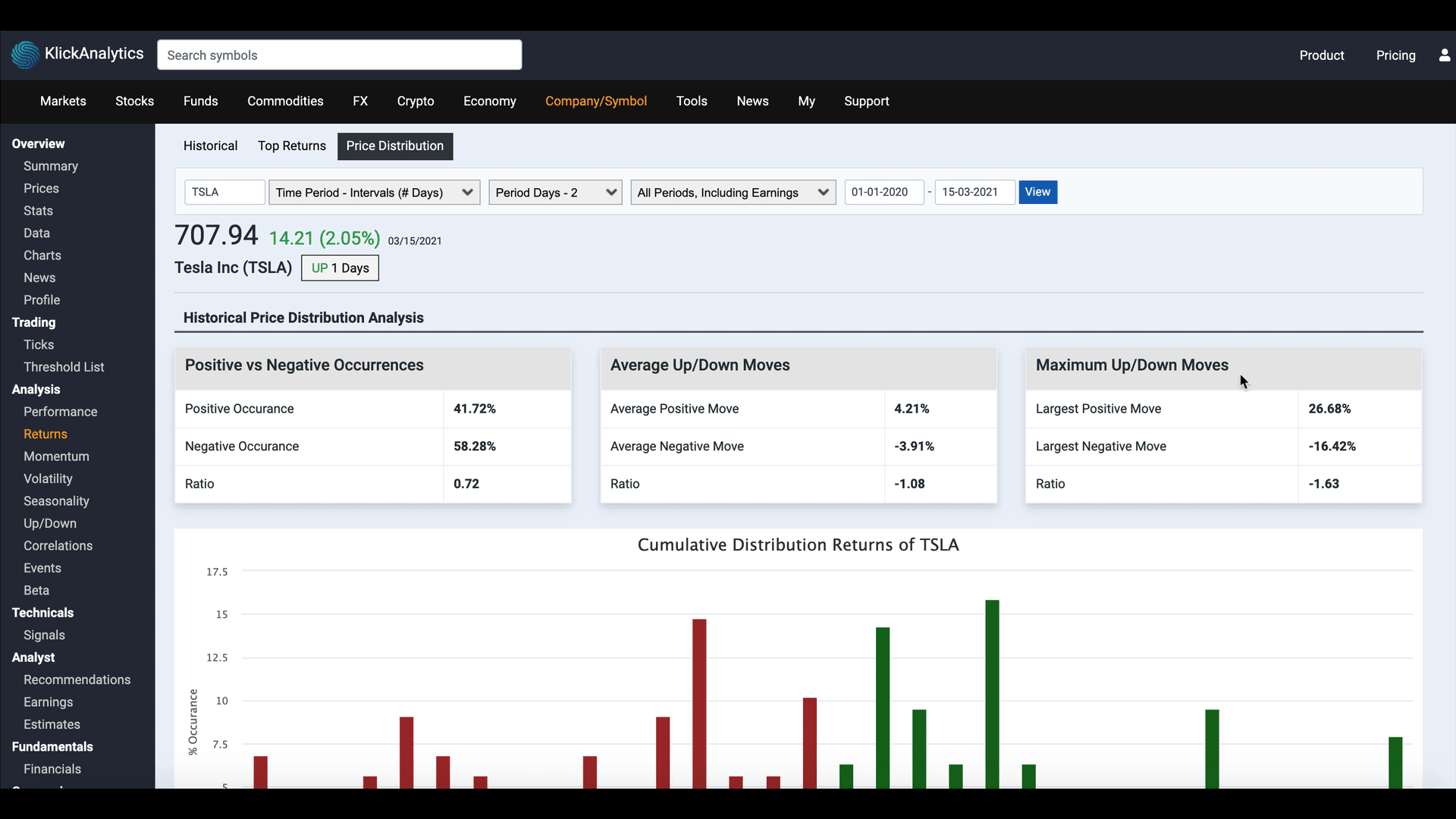Image resolution: width=1456 pixels, height=819 pixels.
Task: Open Momentum in the sidebar
Action: point(56,457)
